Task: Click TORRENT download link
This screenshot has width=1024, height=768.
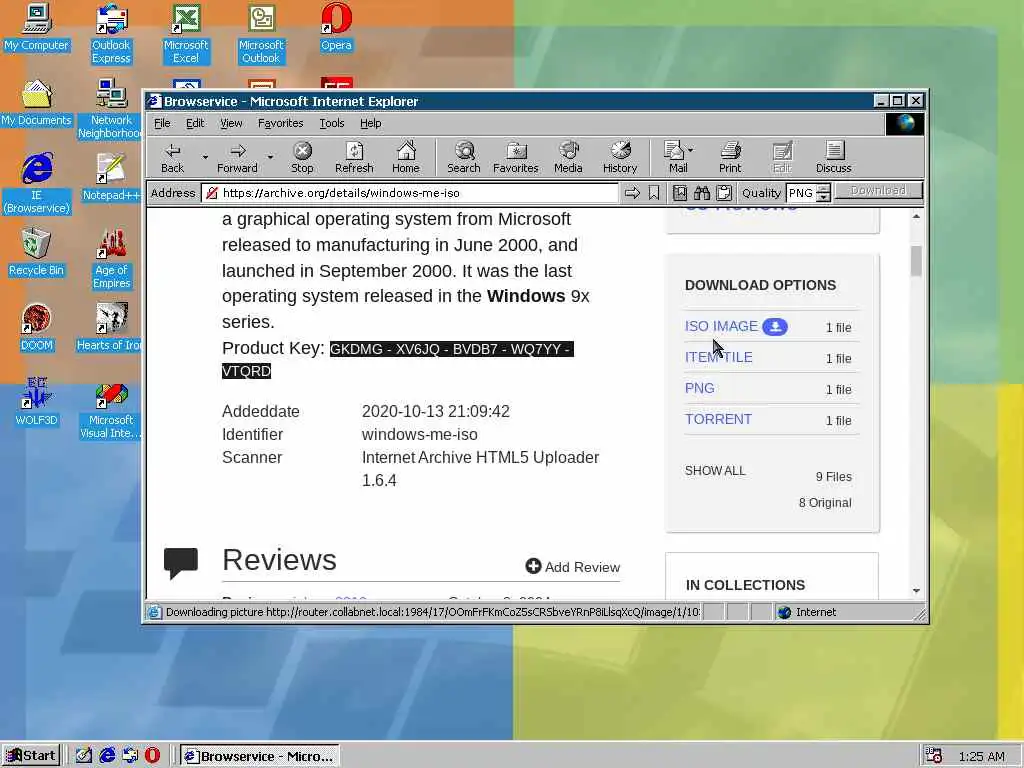Action: tap(718, 419)
